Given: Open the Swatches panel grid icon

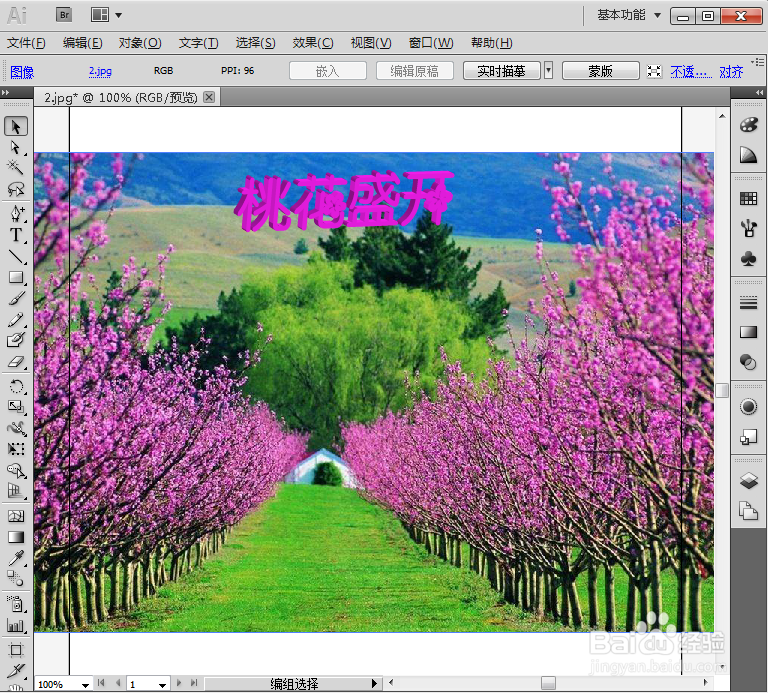Looking at the screenshot, I should tap(748, 198).
